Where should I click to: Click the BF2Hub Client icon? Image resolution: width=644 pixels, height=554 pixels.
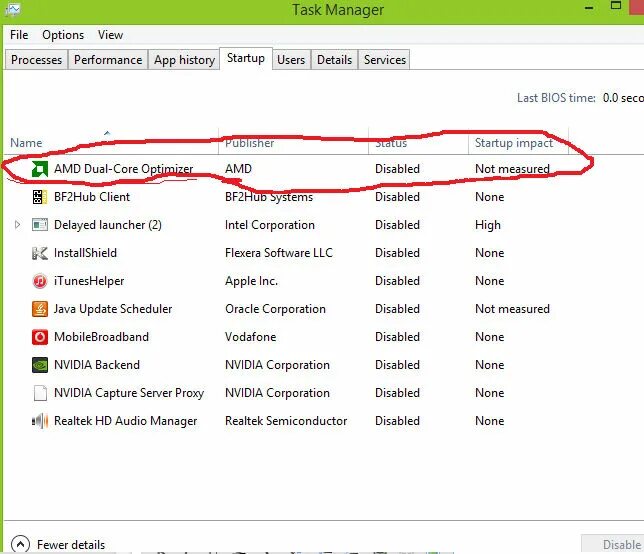[x=40, y=197]
